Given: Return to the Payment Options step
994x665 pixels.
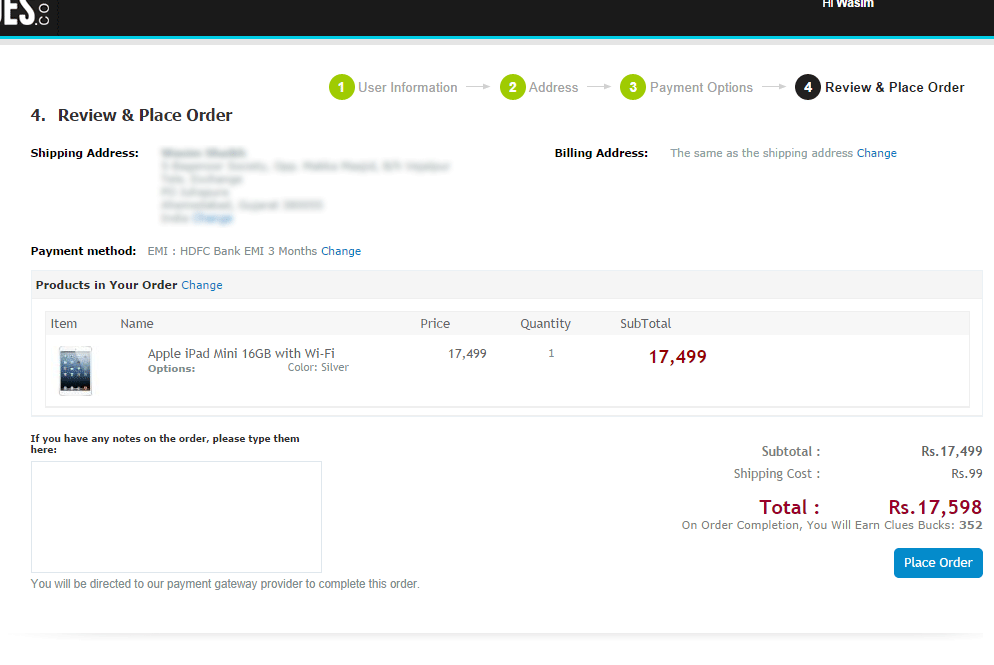Looking at the screenshot, I should pos(701,87).
